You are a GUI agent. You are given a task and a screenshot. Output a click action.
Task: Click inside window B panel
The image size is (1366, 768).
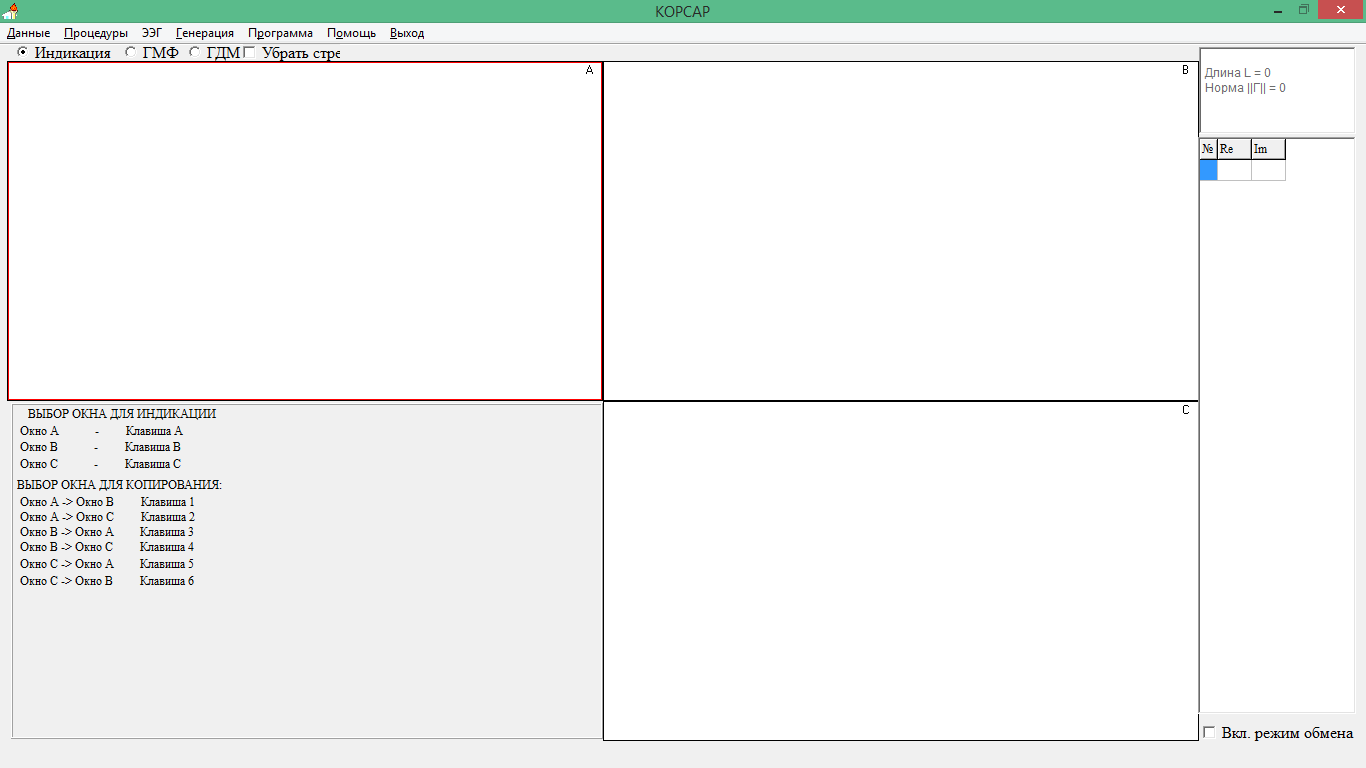pyautogui.click(x=901, y=231)
